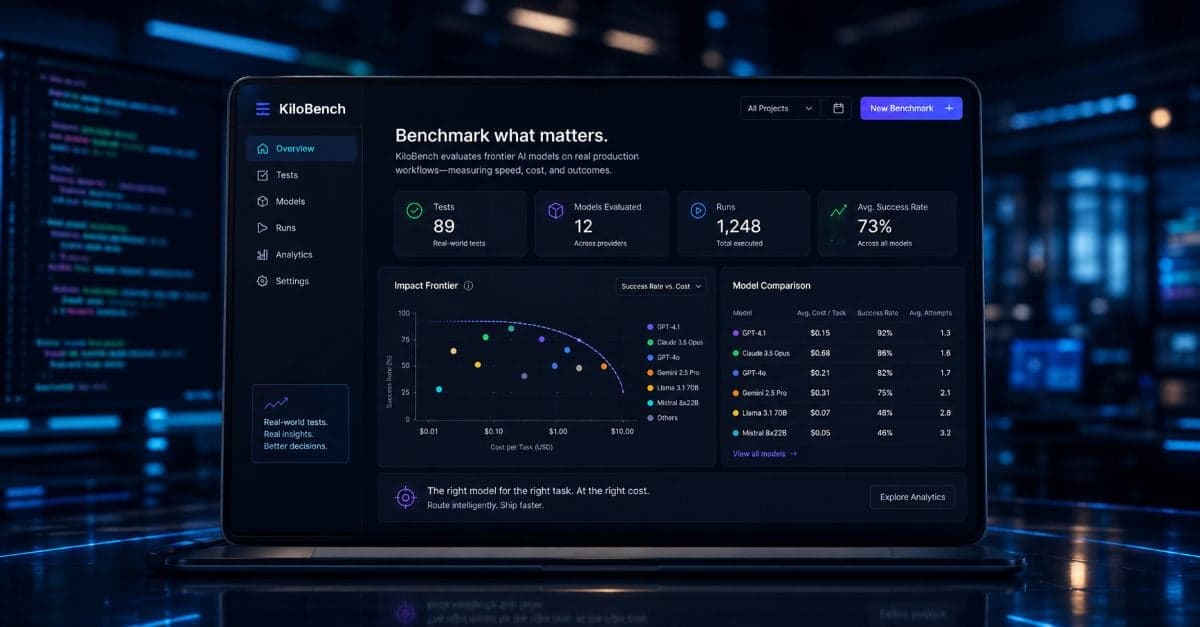The height and width of the screenshot is (627, 1200).
Task: Click the Explore Analytics button
Action: tap(912, 497)
